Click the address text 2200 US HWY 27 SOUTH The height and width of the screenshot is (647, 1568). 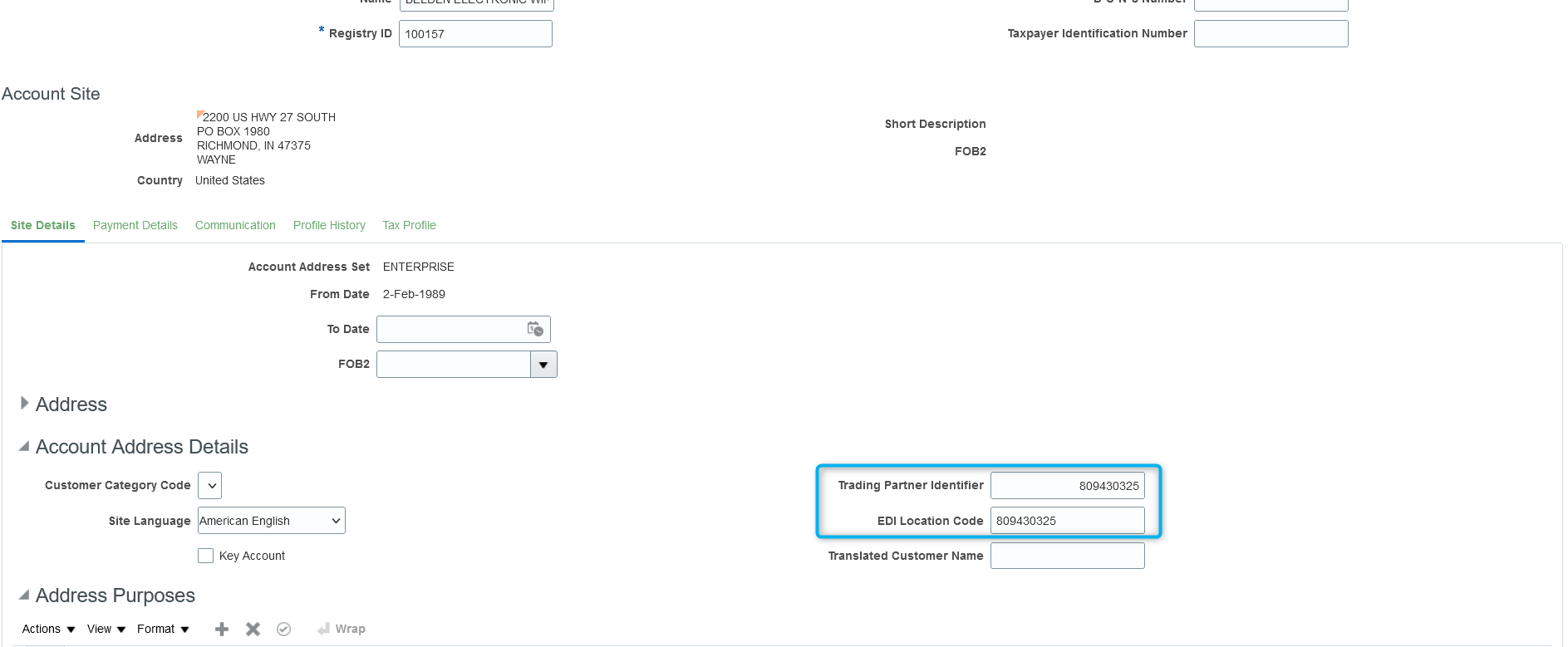tap(269, 117)
